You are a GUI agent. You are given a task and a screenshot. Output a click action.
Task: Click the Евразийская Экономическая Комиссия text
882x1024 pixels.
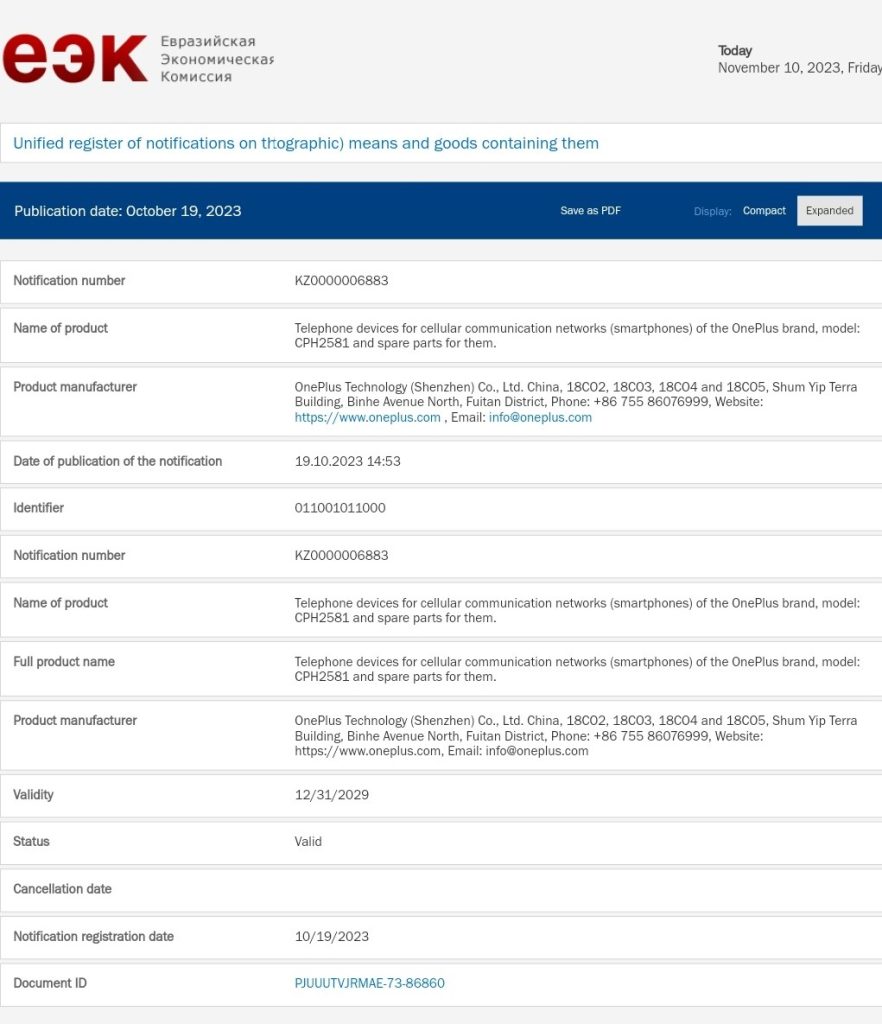click(x=216, y=59)
